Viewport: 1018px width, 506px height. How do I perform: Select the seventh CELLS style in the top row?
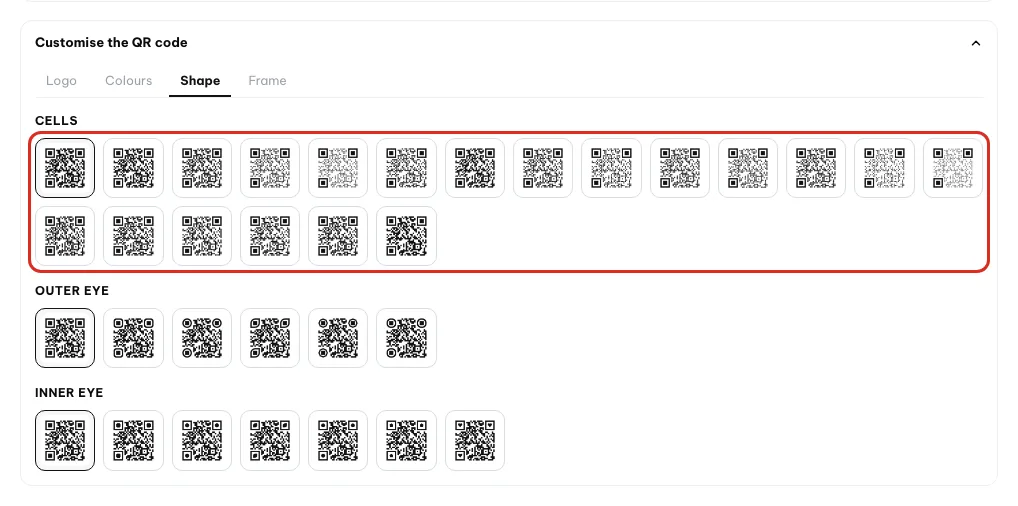[x=475, y=168]
